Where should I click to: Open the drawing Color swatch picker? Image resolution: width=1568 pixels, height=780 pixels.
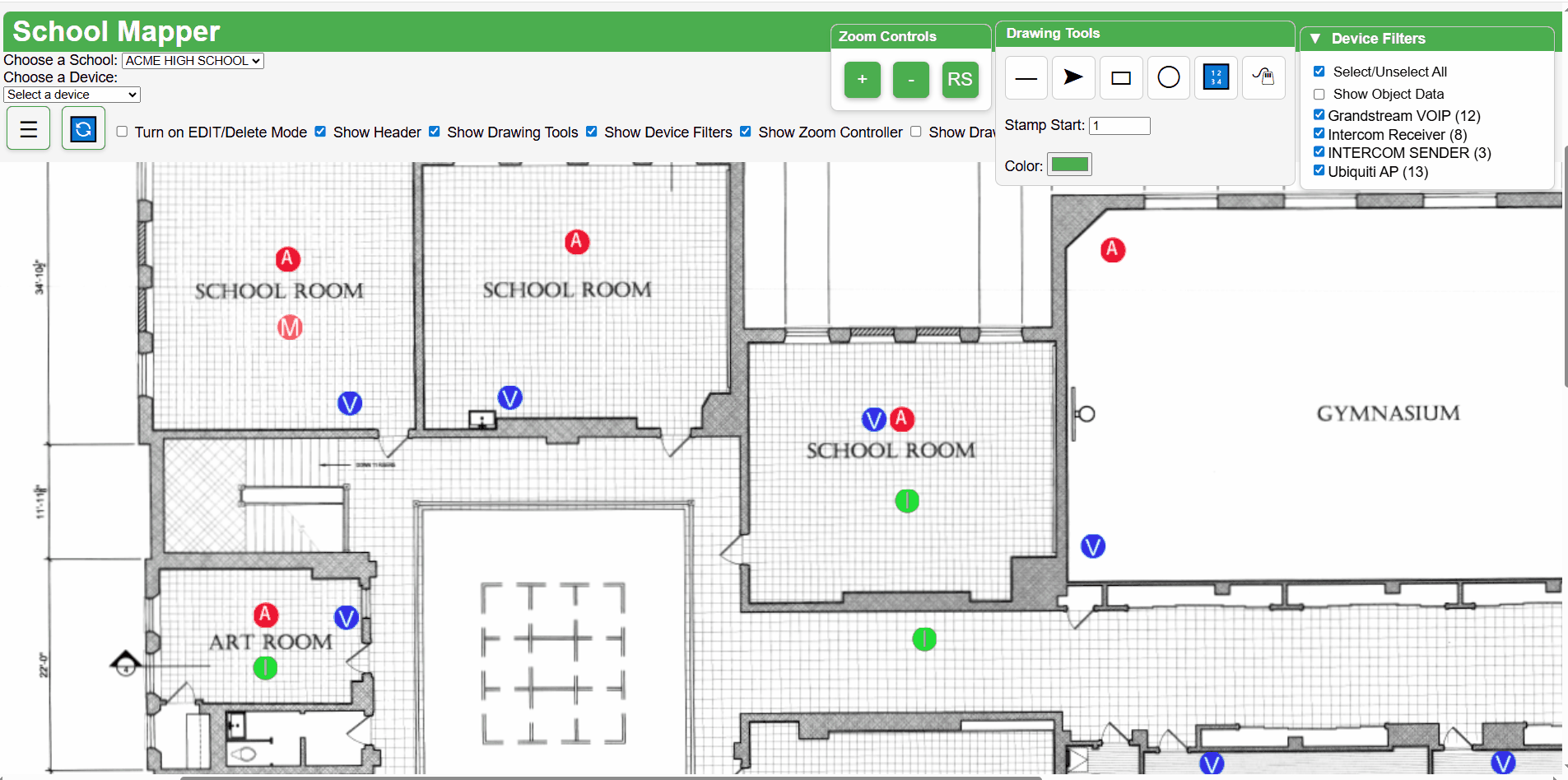tap(1069, 165)
